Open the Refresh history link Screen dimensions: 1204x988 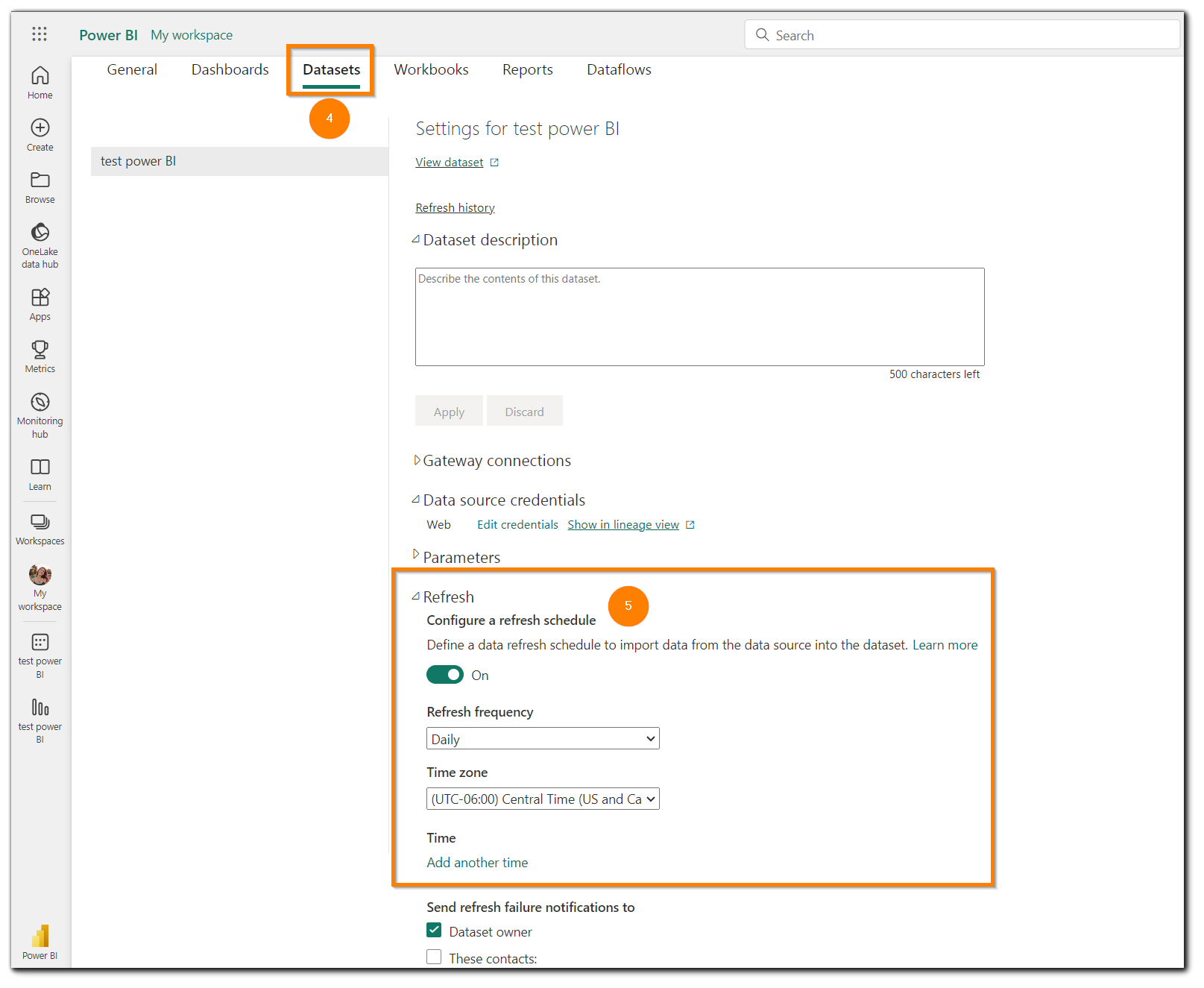455,208
